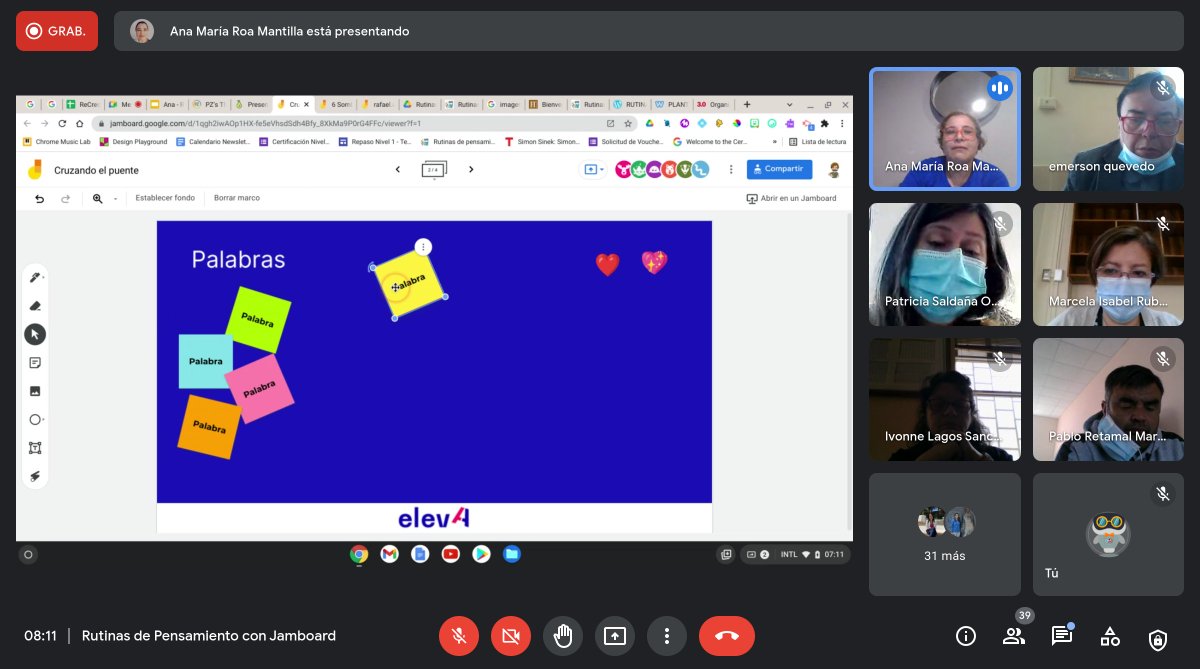Select the Jamboard eraser tool
The height and width of the screenshot is (669, 1200).
coord(35,306)
